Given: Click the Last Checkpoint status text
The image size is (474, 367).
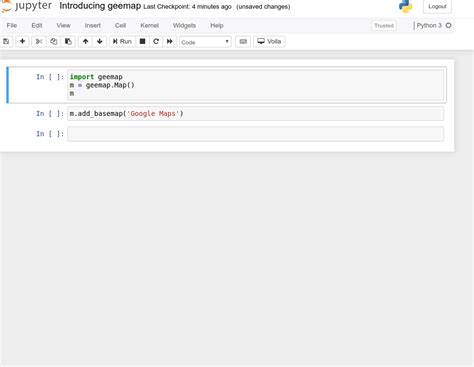Looking at the screenshot, I should point(187,7).
